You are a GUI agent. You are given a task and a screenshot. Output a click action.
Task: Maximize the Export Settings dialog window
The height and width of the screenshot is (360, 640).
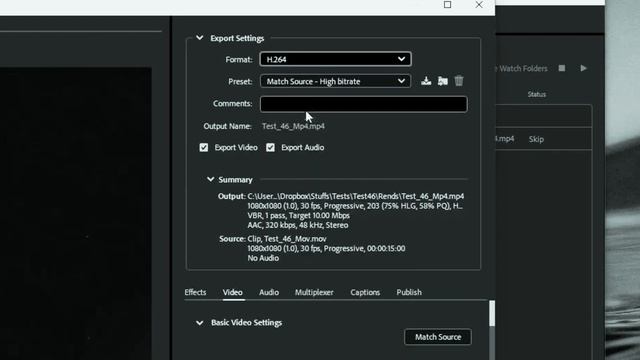tap(447, 4)
